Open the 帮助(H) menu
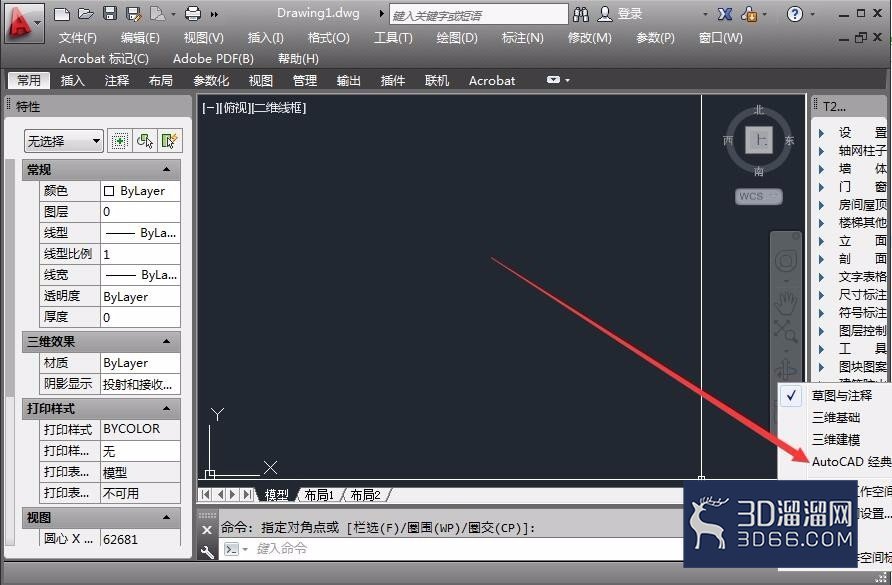The width and height of the screenshot is (892, 585). coord(298,59)
